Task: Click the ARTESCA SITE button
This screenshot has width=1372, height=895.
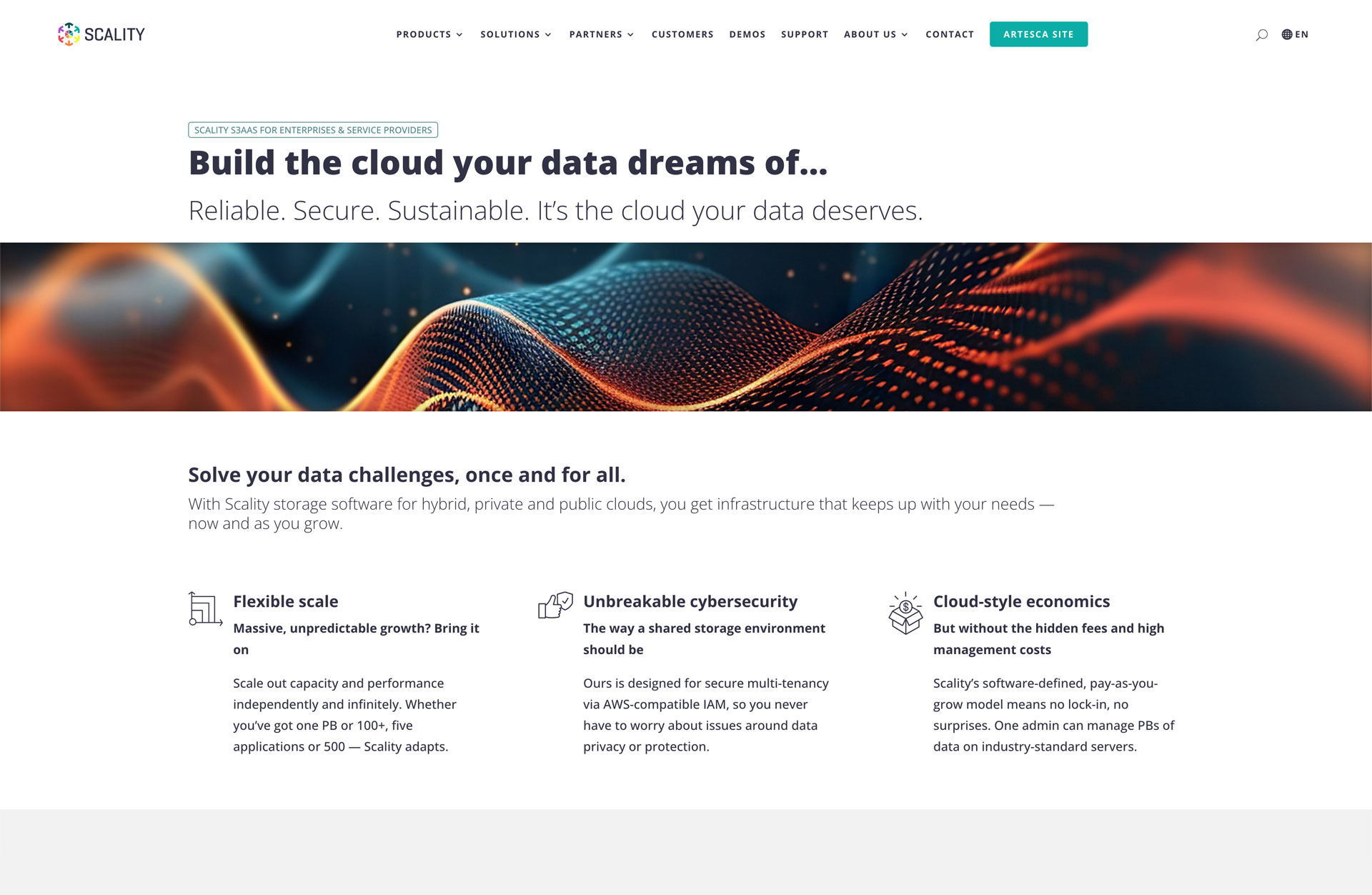Action: tap(1039, 34)
